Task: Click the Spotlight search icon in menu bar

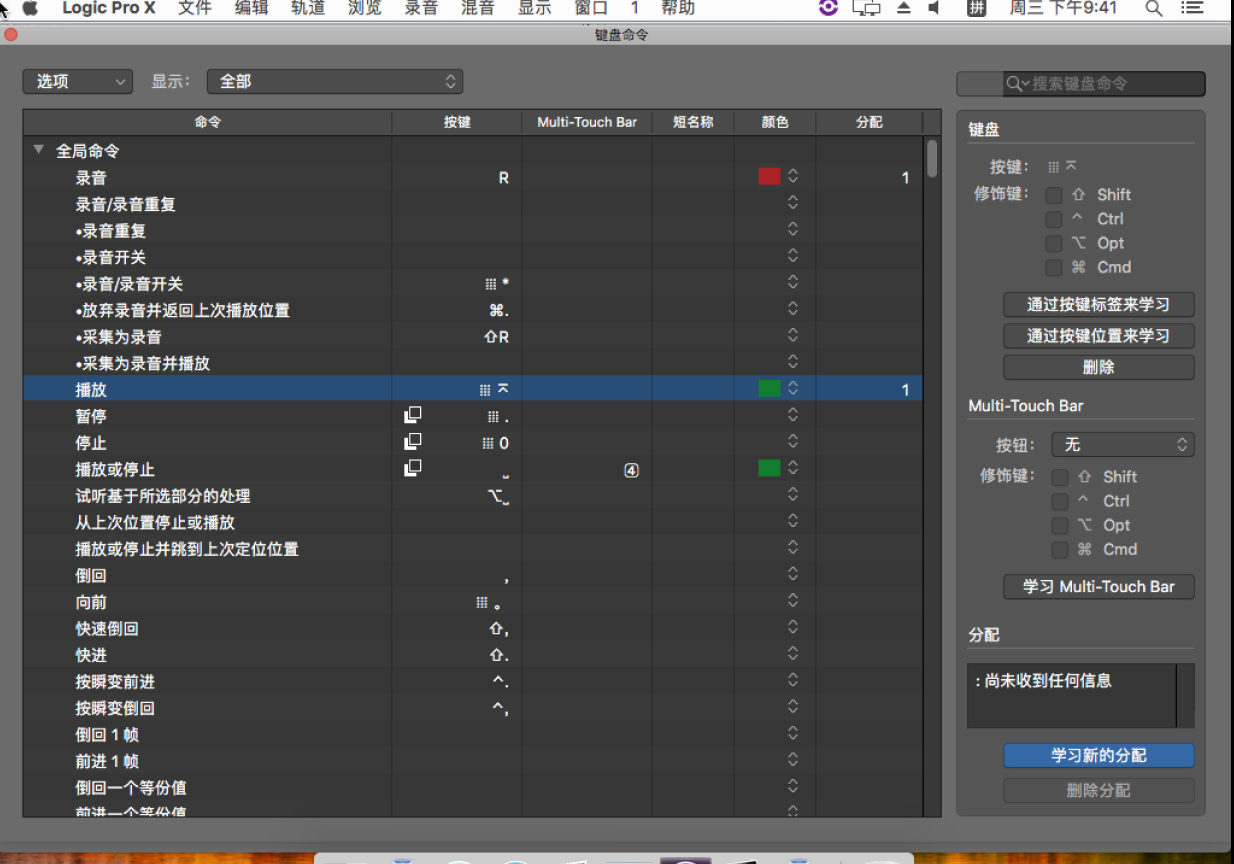Action: [1153, 8]
